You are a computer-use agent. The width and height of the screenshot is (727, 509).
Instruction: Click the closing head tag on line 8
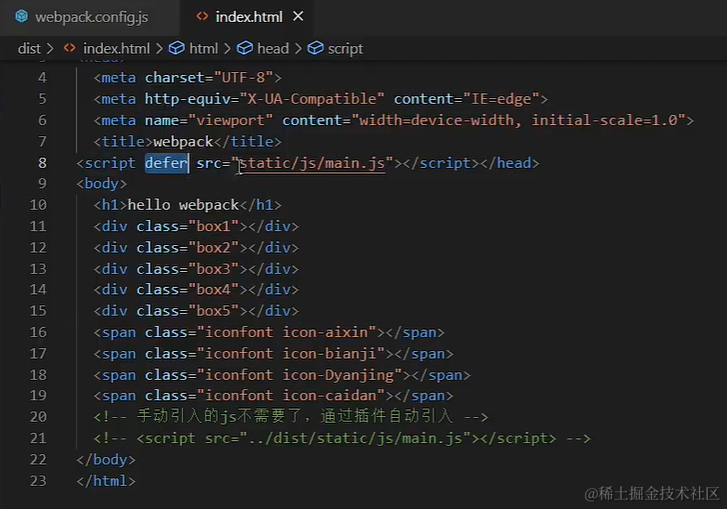[x=510, y=163]
